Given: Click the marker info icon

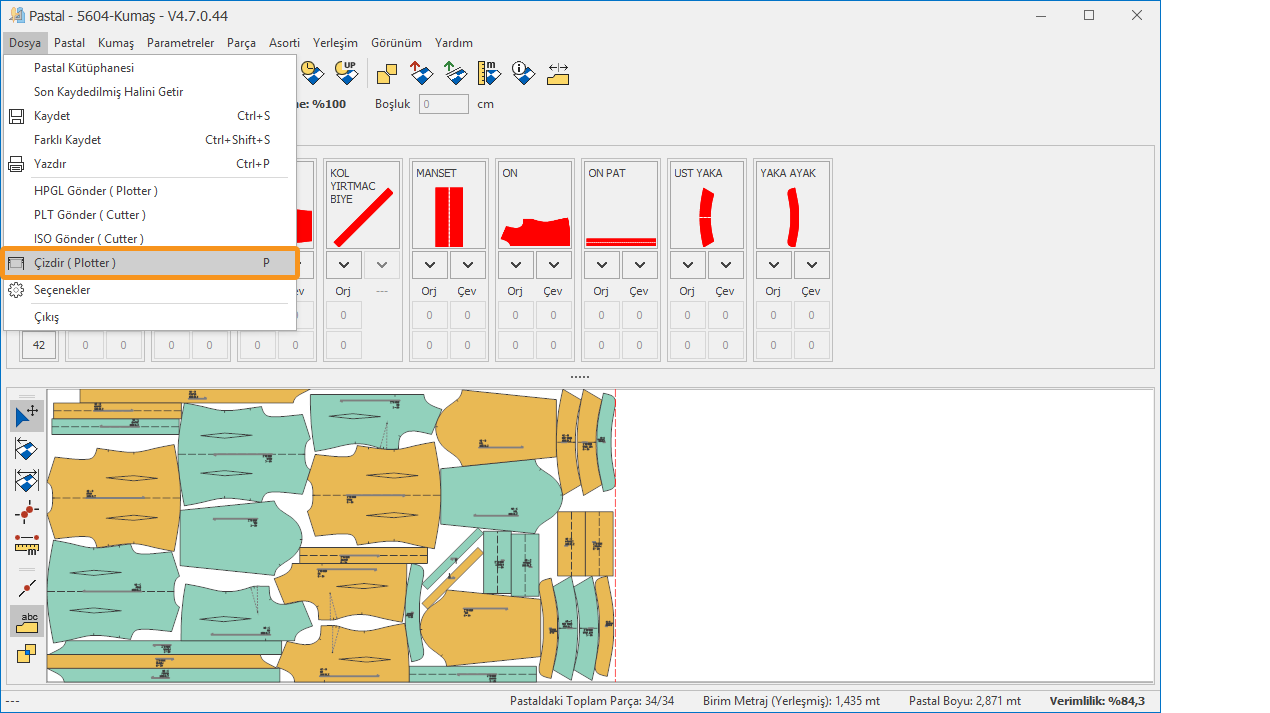Looking at the screenshot, I should point(523,73).
